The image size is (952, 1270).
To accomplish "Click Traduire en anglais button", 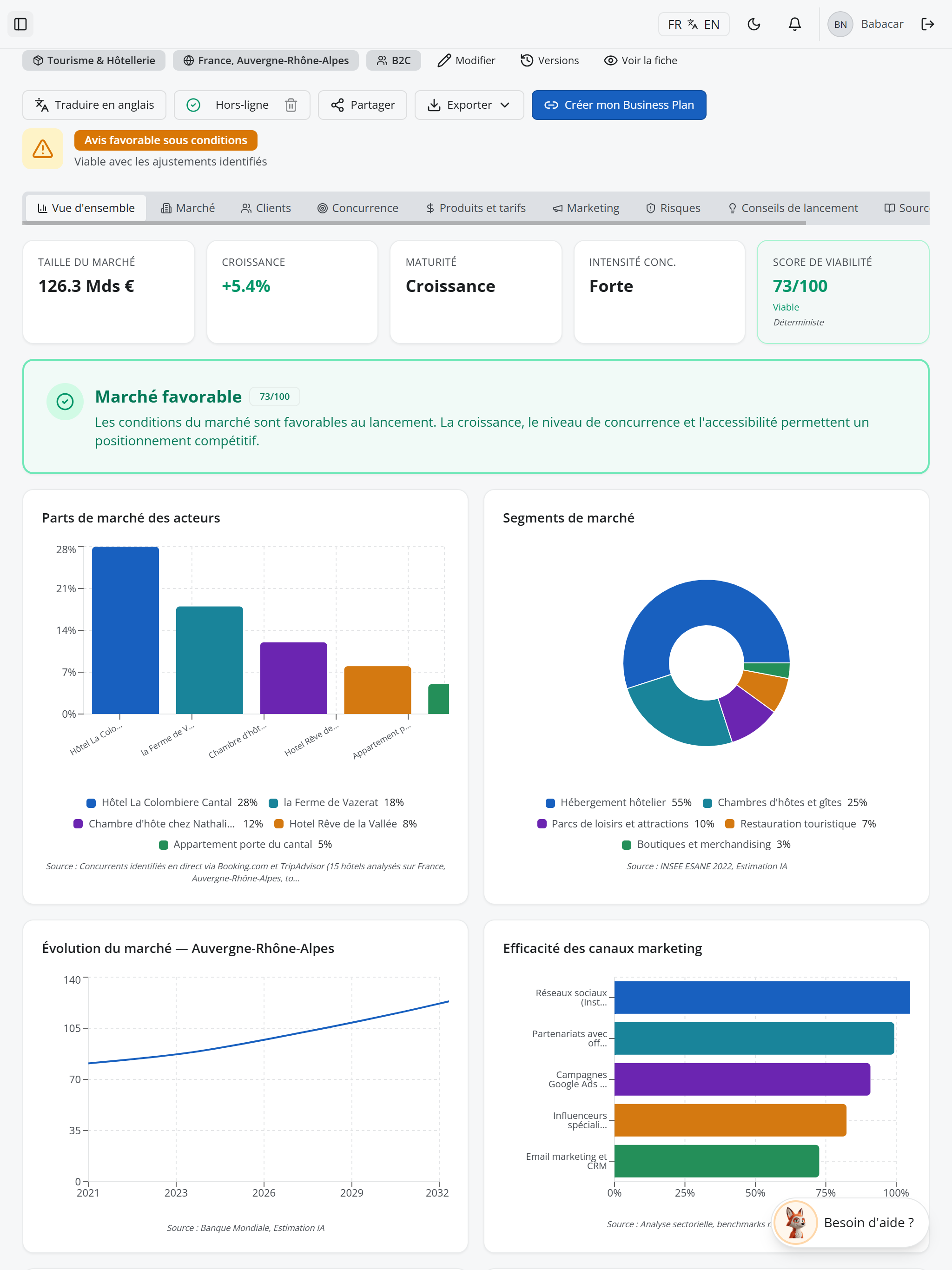I will (x=94, y=105).
